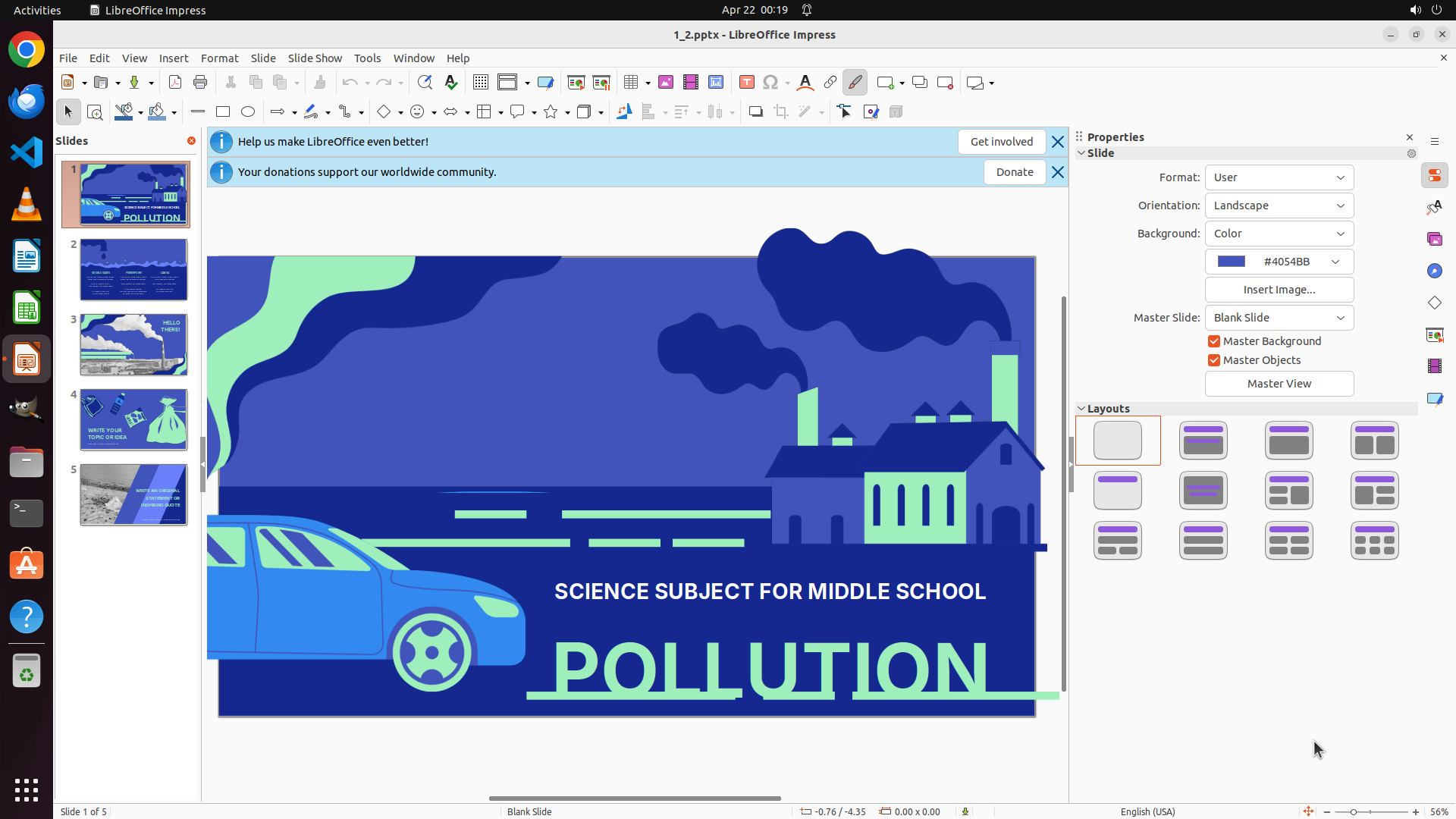1456x819 pixels.
Task: Click the Insert Special Character icon
Action: [x=770, y=83]
